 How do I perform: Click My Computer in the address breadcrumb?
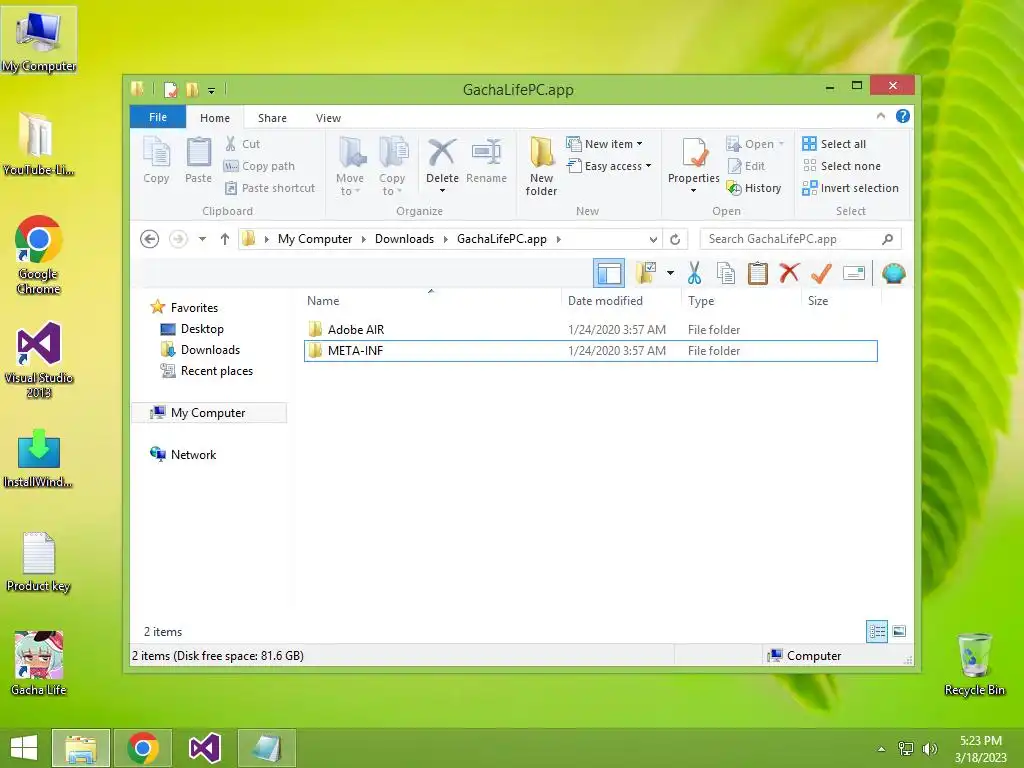tap(315, 239)
